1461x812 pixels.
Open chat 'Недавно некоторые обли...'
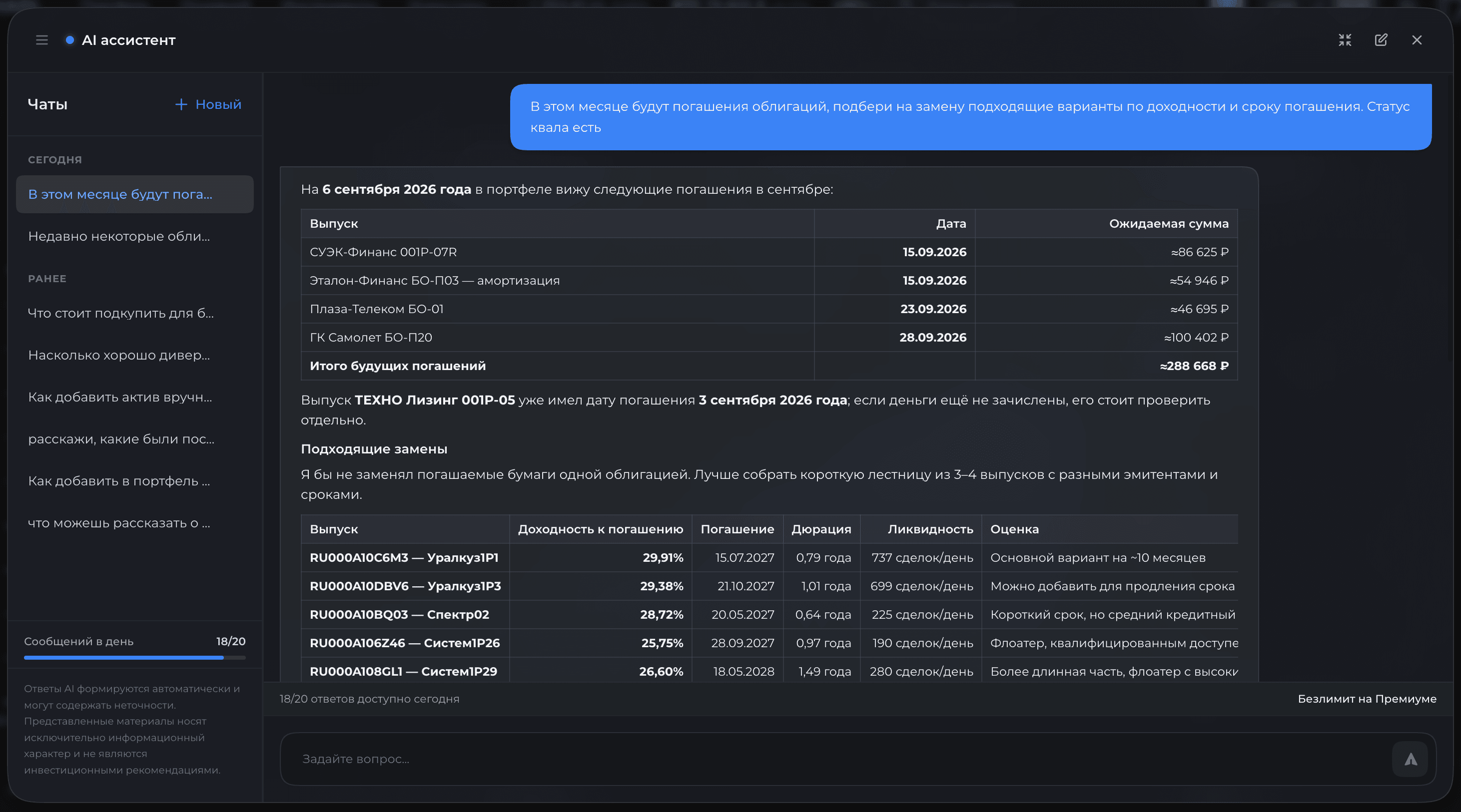134,236
